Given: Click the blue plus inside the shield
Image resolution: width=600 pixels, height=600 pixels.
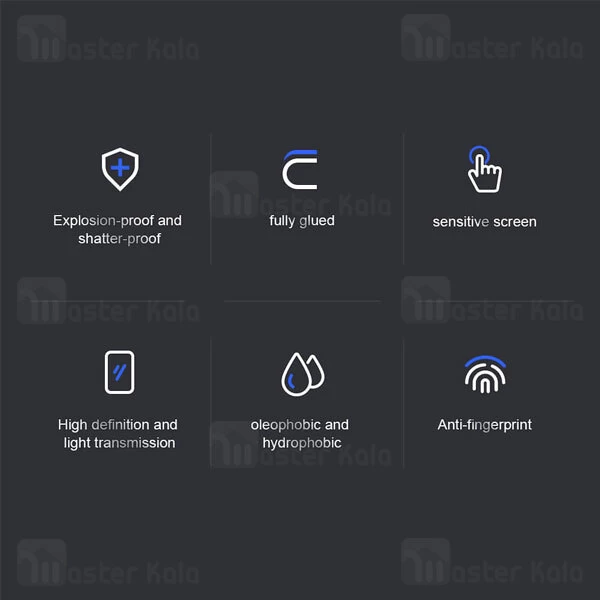Looking at the screenshot, I should [x=120, y=168].
